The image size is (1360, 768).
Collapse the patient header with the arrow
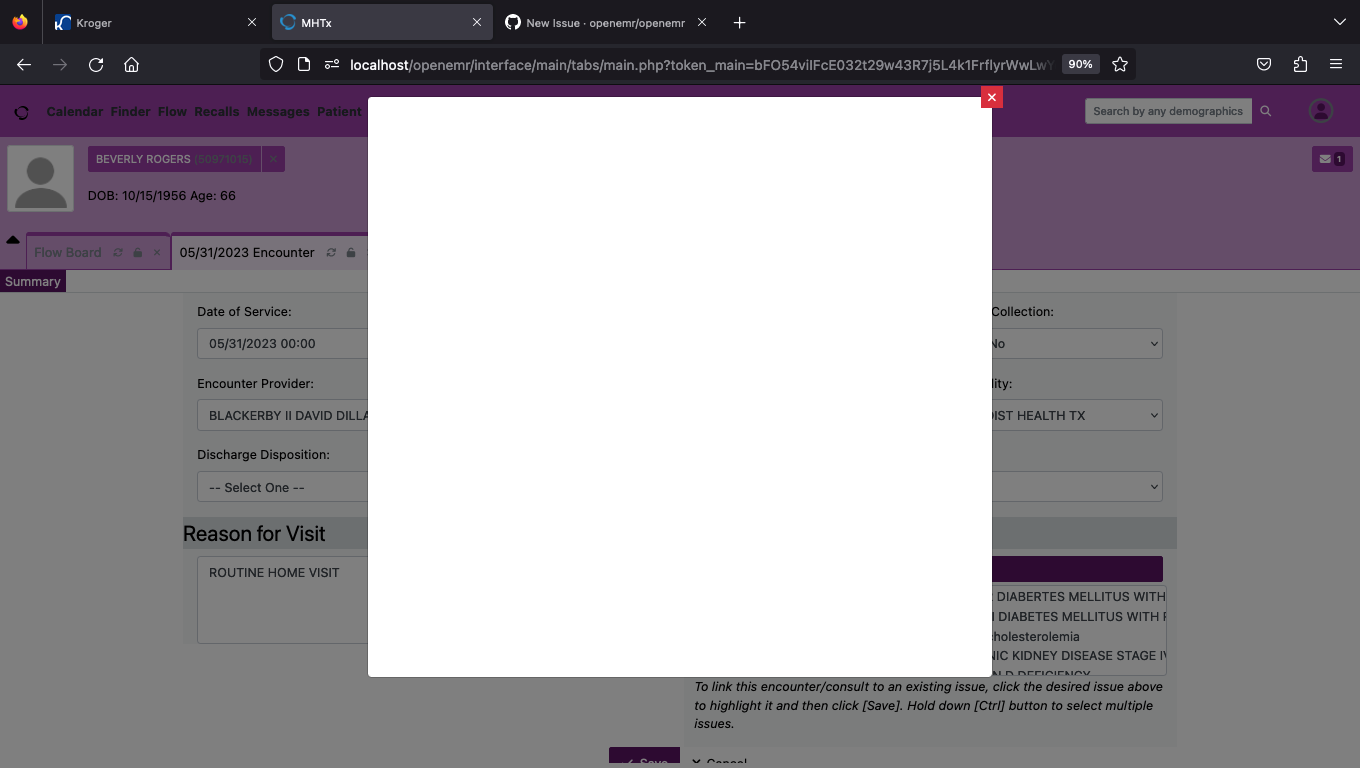pos(13,239)
